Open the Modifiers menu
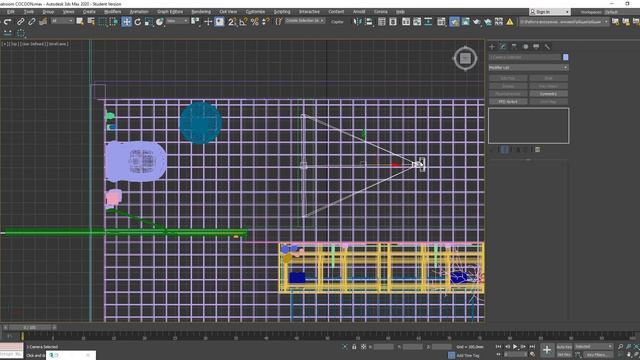Image resolution: width=640 pixels, height=360 pixels. (112, 12)
